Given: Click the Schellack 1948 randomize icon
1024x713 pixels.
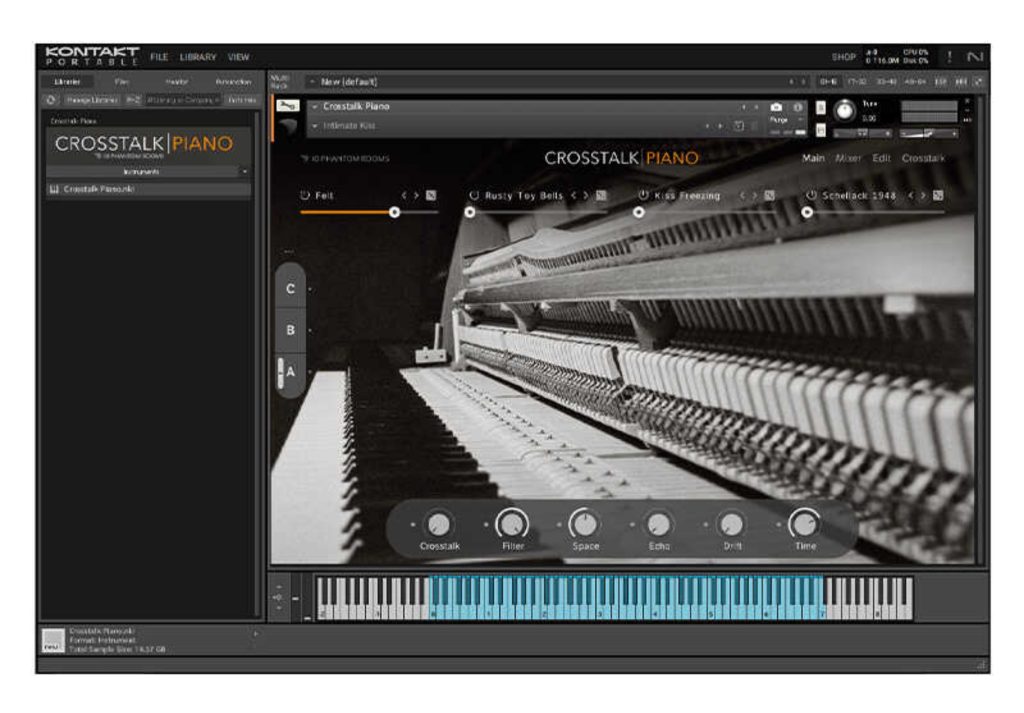Looking at the screenshot, I should (x=938, y=195).
